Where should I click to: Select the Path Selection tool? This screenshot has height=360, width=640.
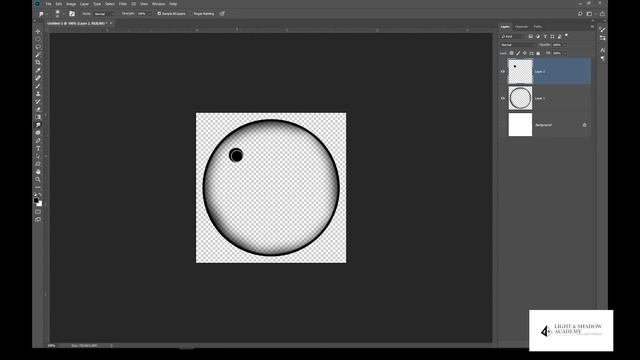point(38,156)
